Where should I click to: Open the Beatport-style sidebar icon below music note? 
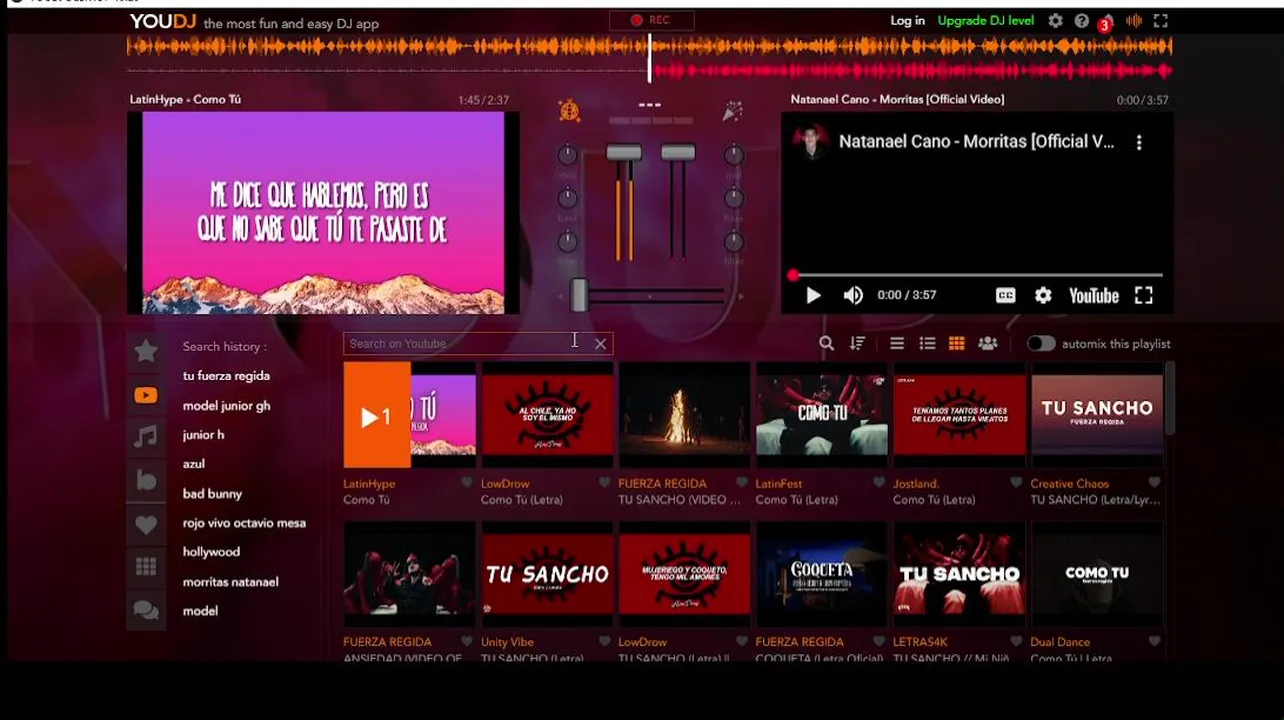(x=146, y=481)
